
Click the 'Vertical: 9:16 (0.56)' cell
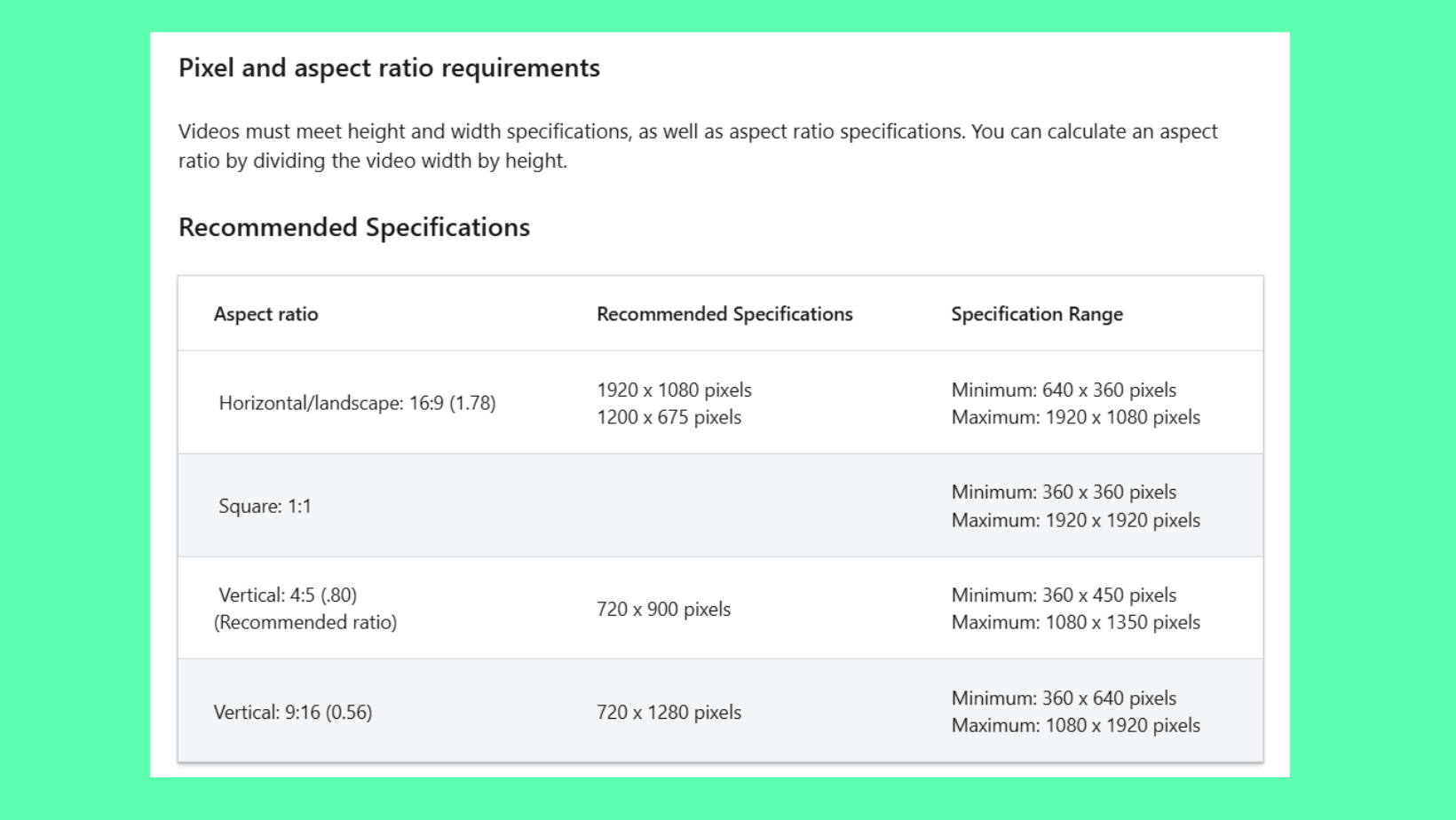[293, 712]
